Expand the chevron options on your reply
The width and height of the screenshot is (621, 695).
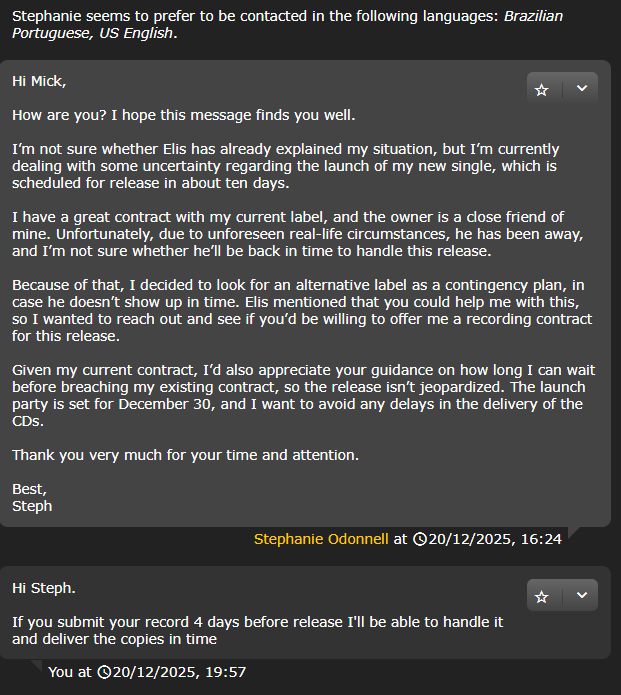(582, 595)
